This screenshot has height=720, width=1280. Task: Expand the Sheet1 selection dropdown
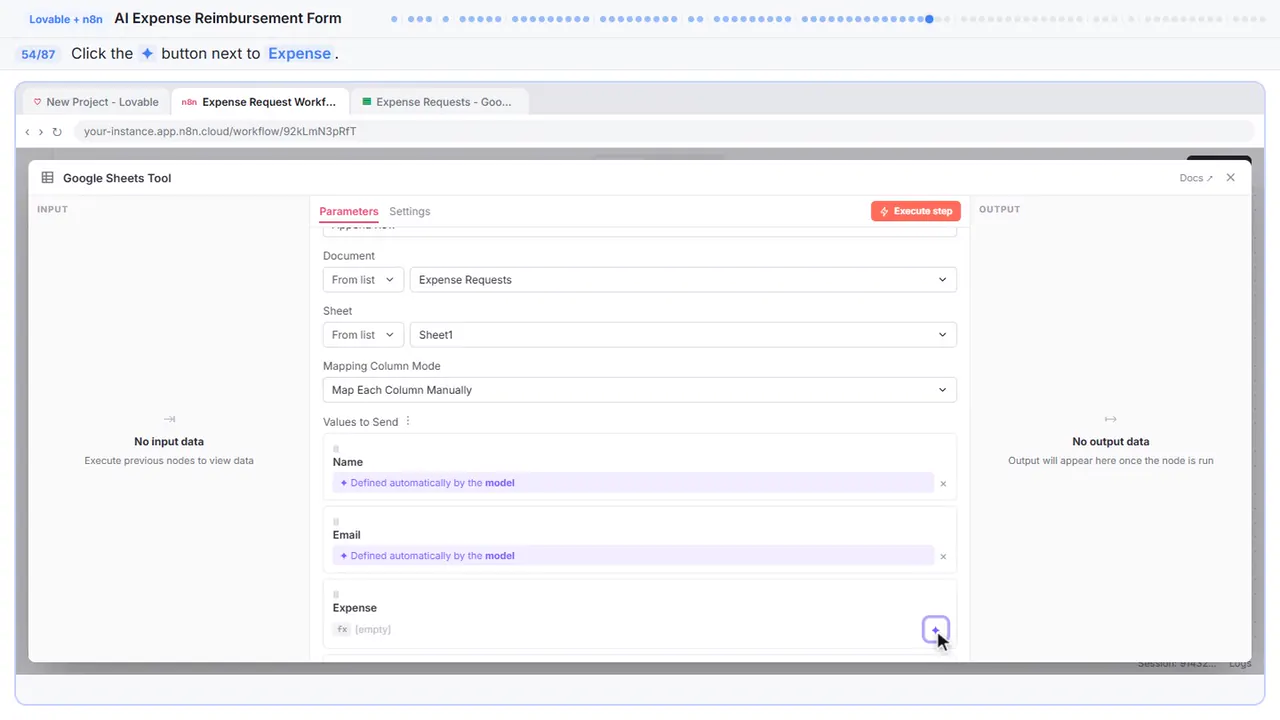(x=683, y=335)
